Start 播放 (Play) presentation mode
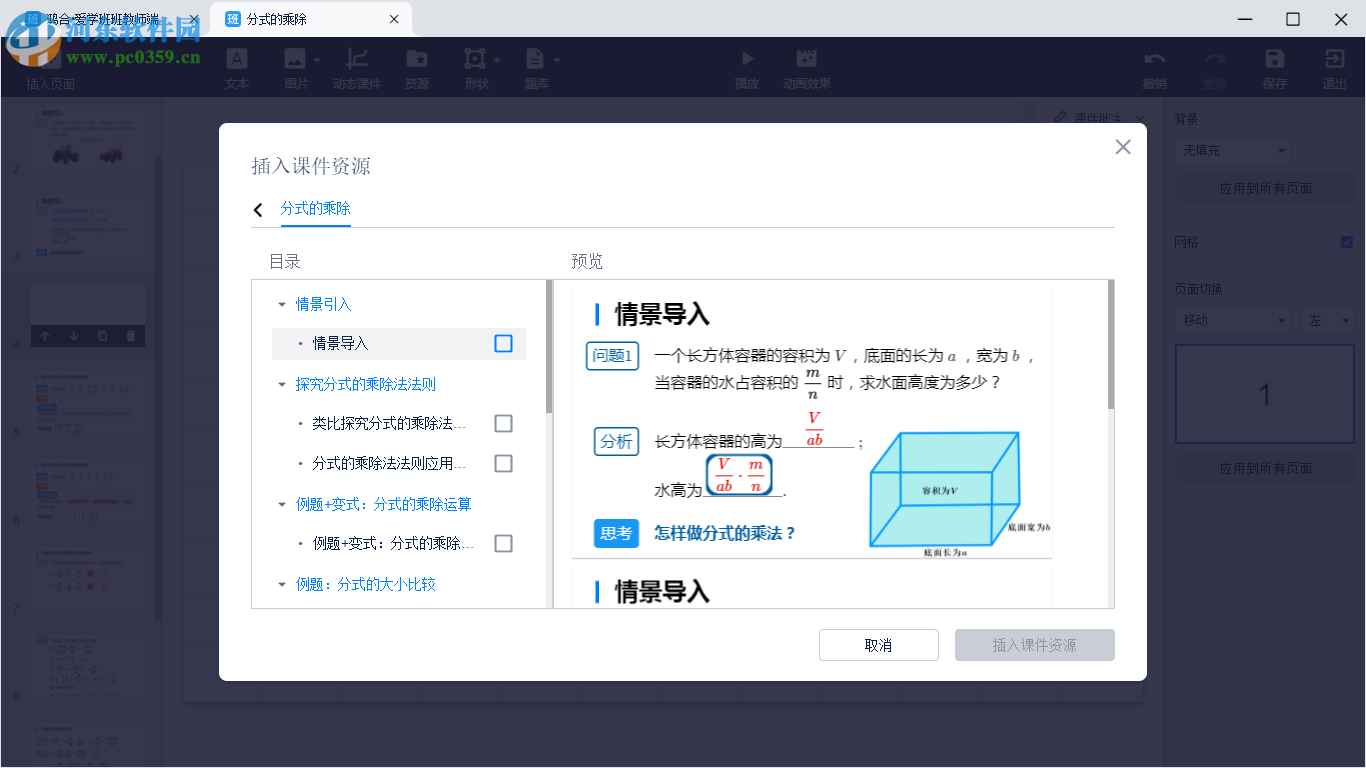This screenshot has width=1366, height=768. pyautogui.click(x=747, y=66)
